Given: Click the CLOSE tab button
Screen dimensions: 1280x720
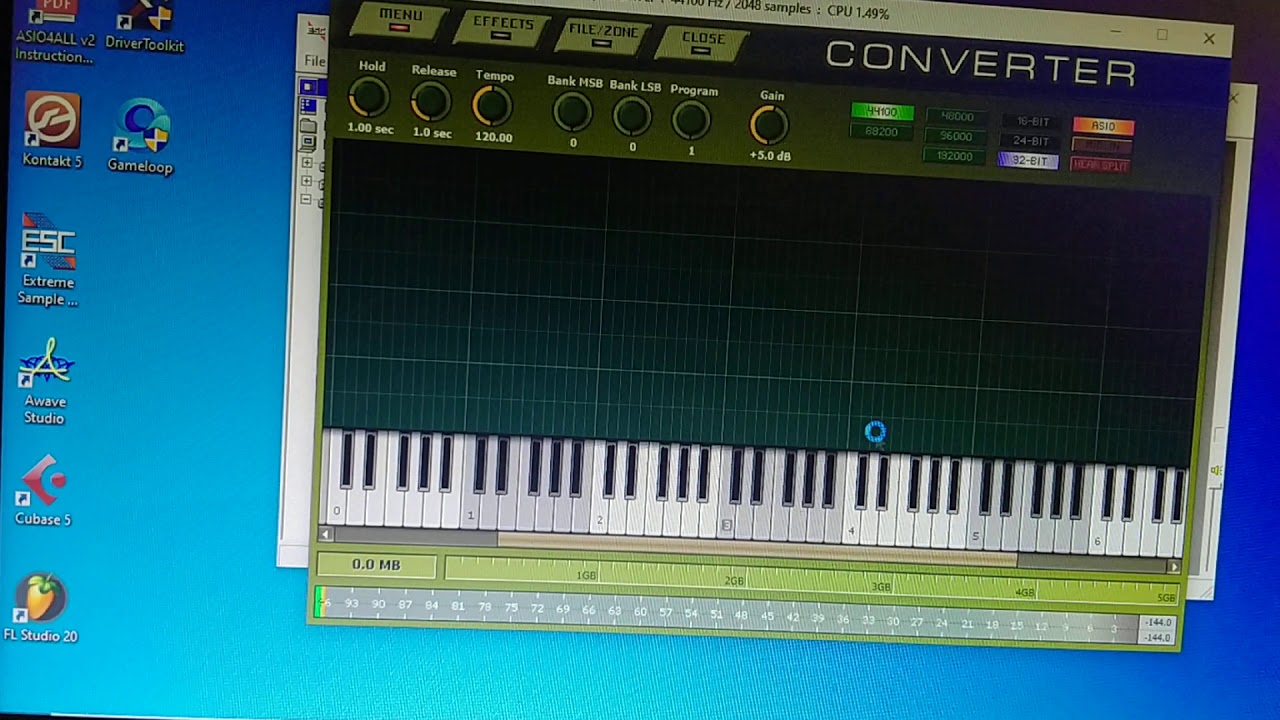Looking at the screenshot, I should [703, 41].
